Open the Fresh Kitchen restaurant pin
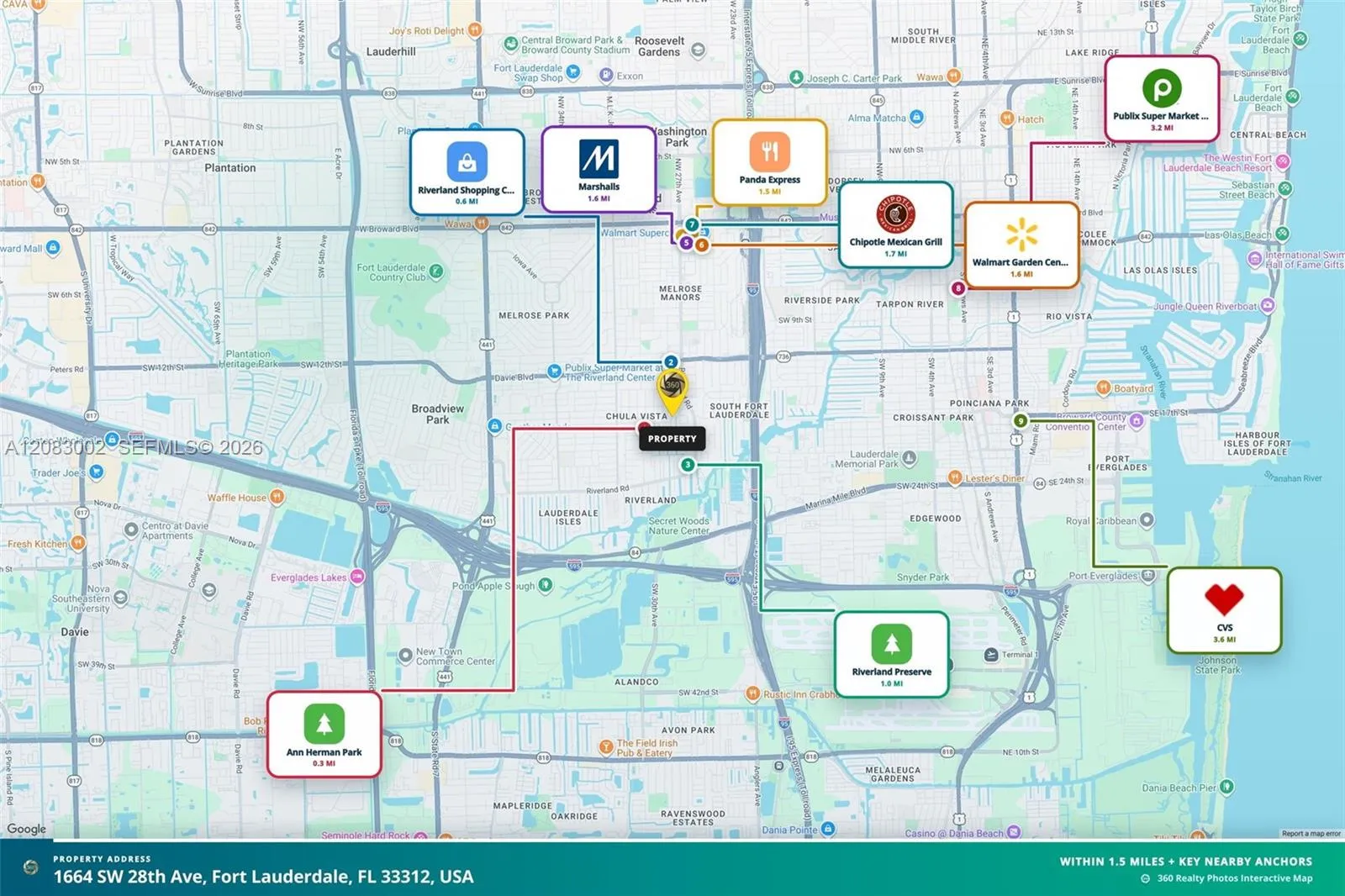The width and height of the screenshot is (1345, 896). pyautogui.click(x=77, y=543)
